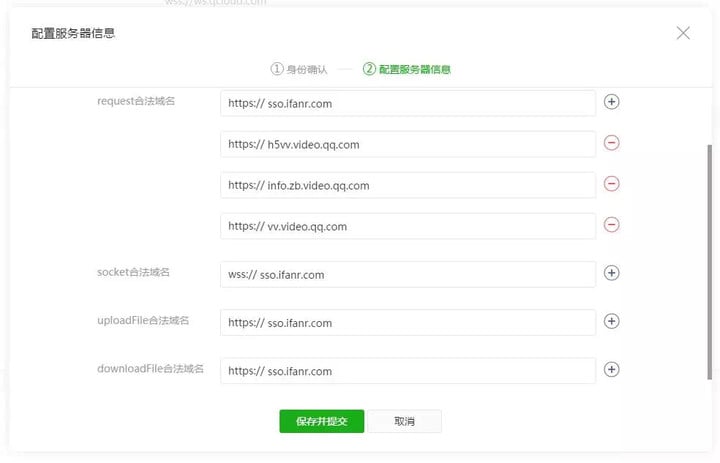Screen dimensions: 720x463
Task: Click the downloadFile合法域名 label
Action: pos(150,369)
